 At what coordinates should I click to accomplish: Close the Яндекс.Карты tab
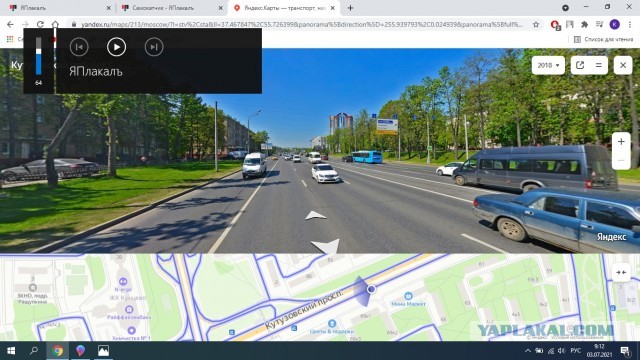(333, 8)
